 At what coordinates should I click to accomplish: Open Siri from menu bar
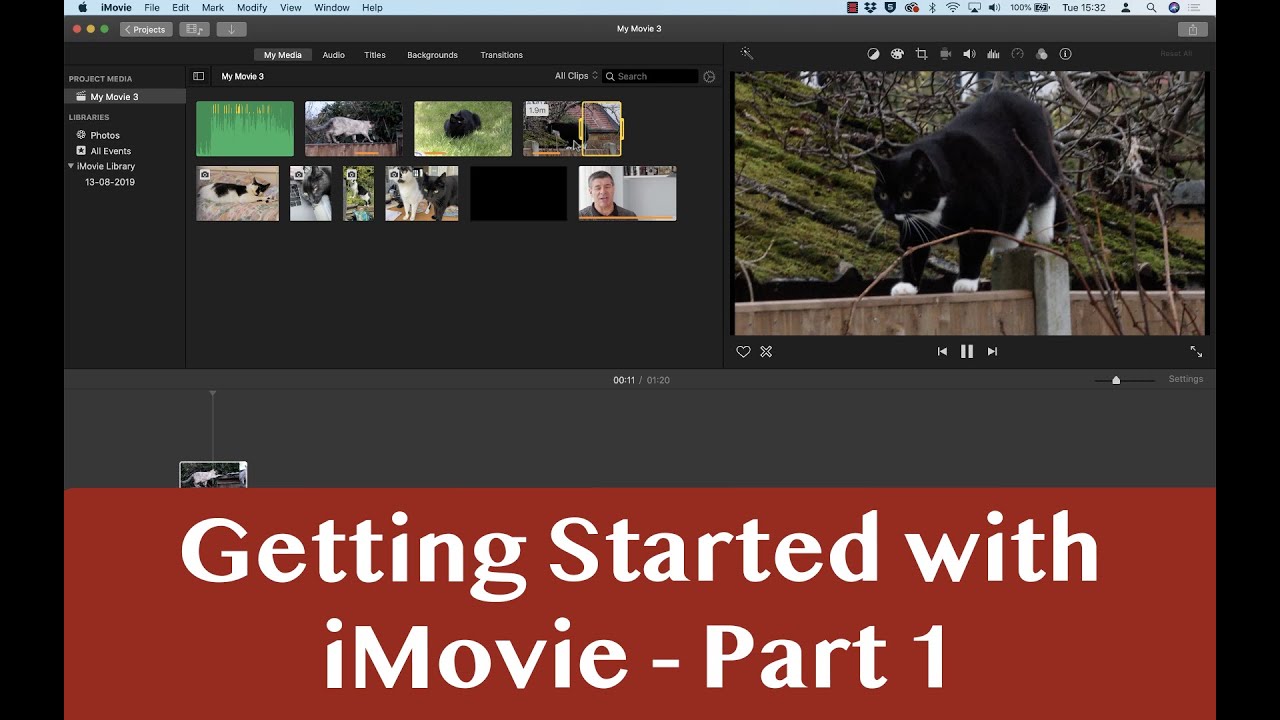(1173, 7)
